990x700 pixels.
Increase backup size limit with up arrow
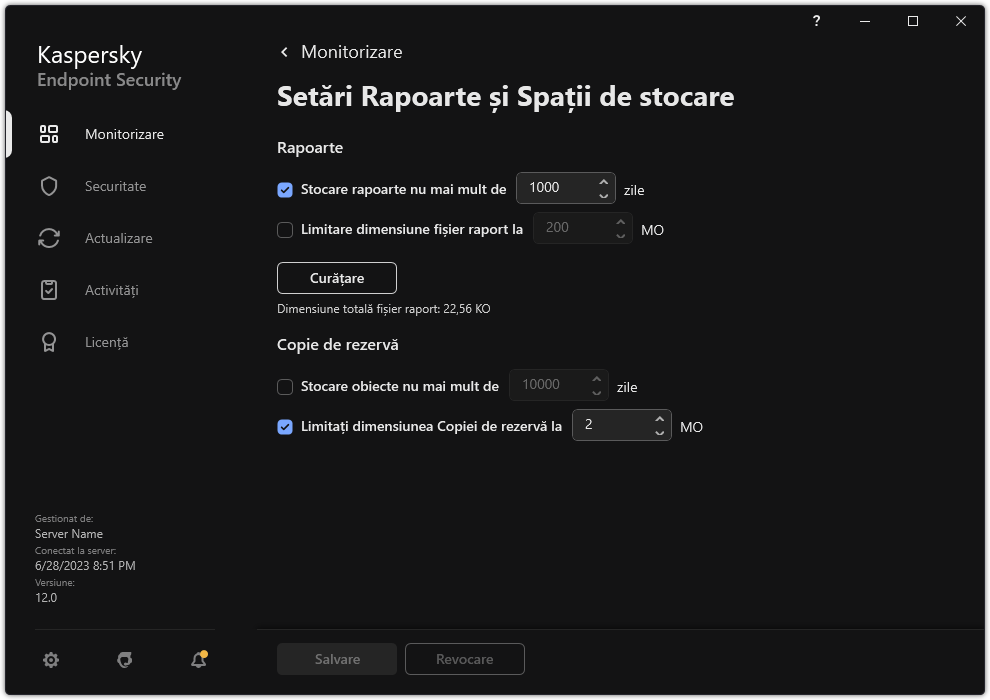659,418
